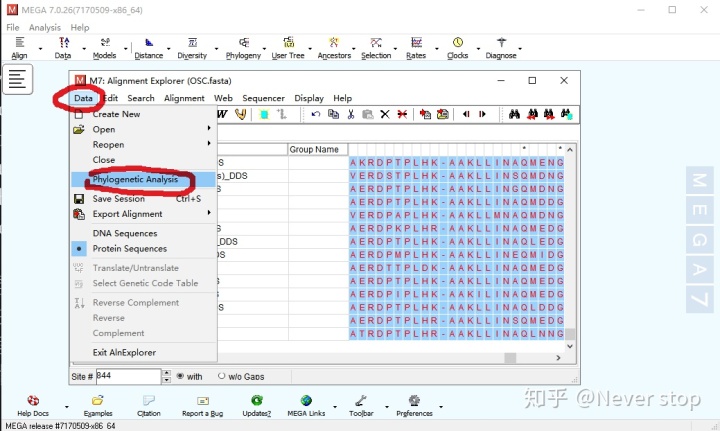Increase the Site # with the up stepper
This screenshot has width=720, height=431.
[x=167, y=373]
